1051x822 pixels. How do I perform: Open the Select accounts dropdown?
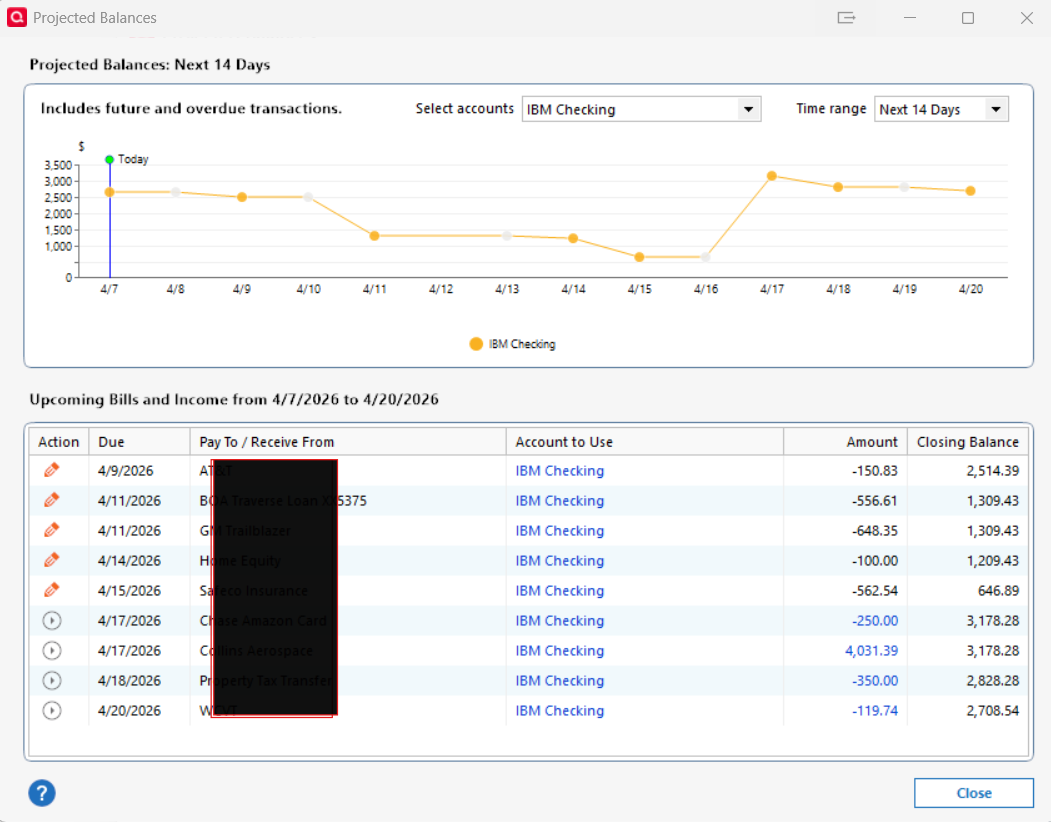[641, 109]
